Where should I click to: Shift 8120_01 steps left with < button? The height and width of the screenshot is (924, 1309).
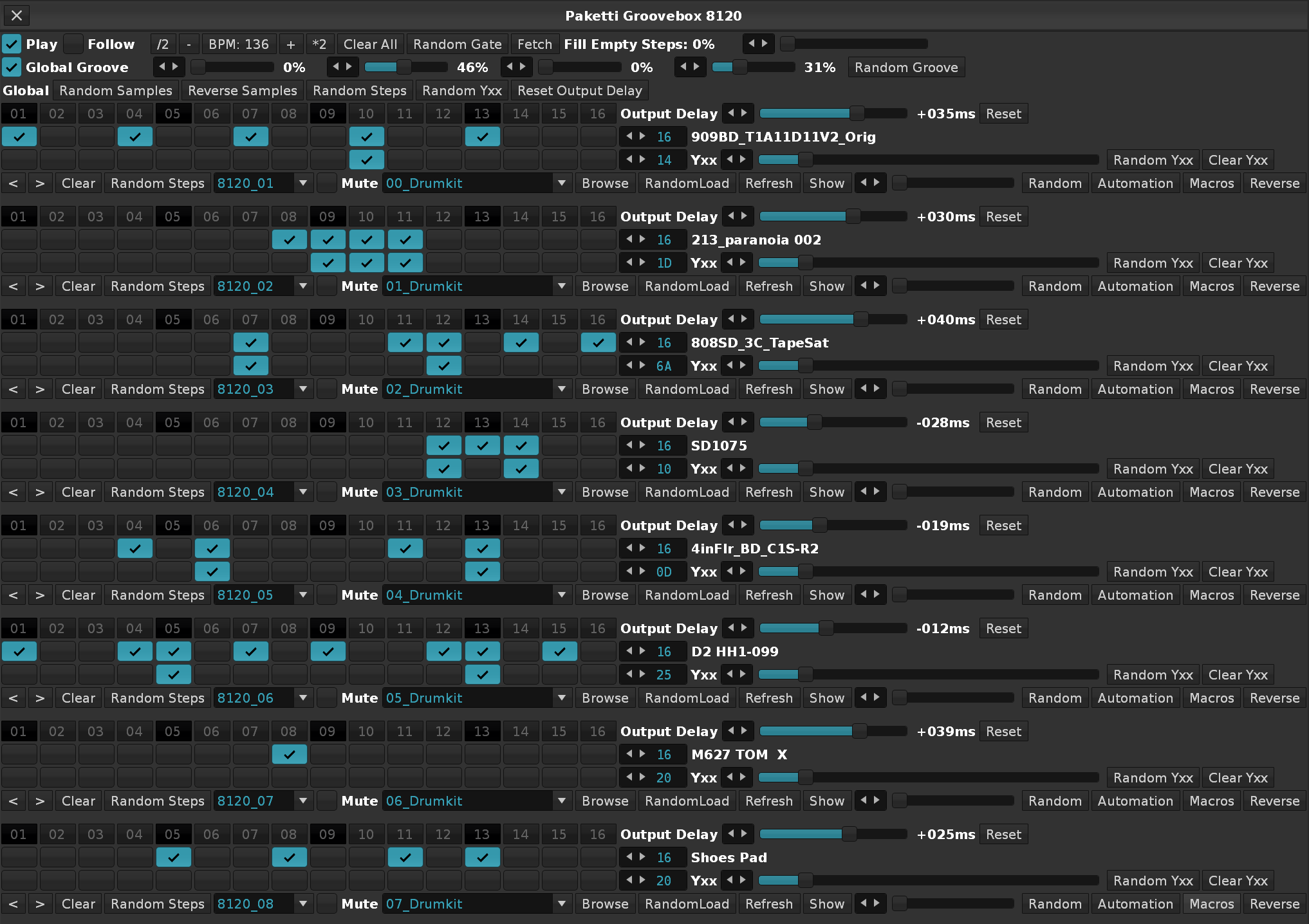point(14,183)
